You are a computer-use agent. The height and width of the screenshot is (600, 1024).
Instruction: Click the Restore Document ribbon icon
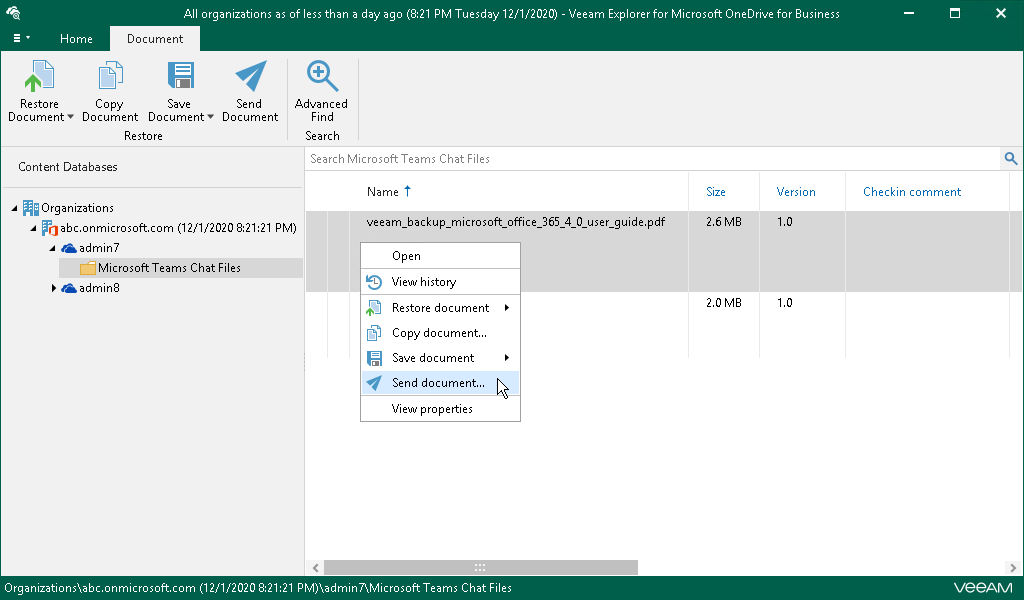pyautogui.click(x=39, y=76)
